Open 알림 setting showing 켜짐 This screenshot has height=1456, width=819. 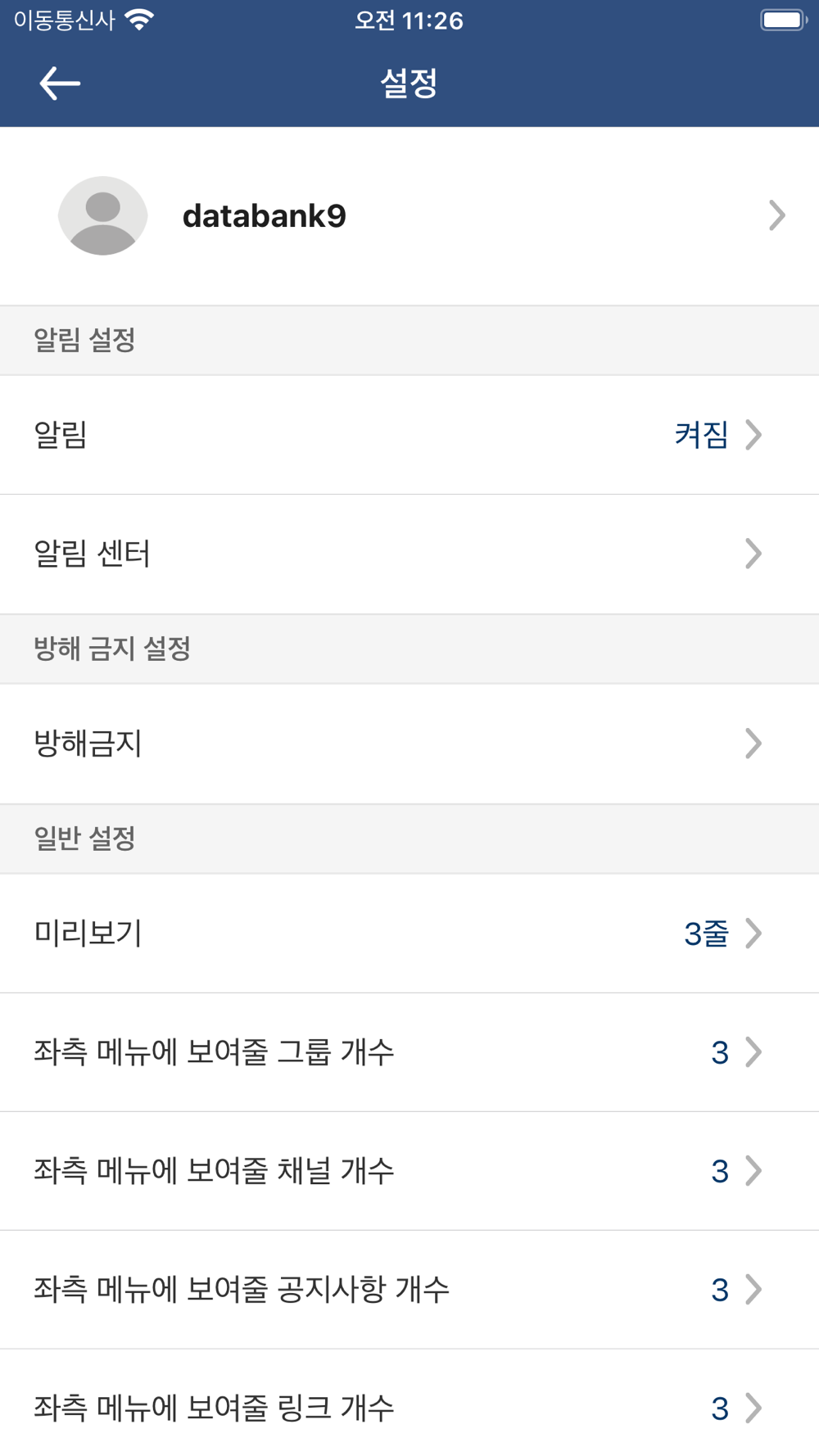point(409,435)
